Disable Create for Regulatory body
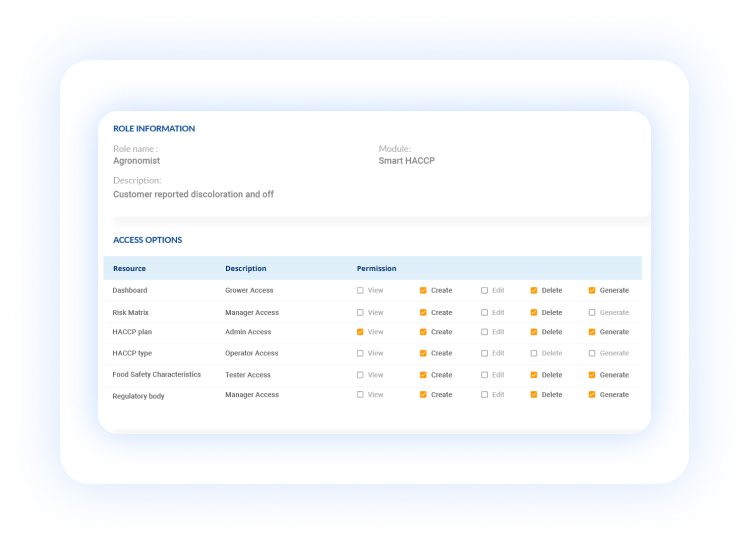 point(423,395)
